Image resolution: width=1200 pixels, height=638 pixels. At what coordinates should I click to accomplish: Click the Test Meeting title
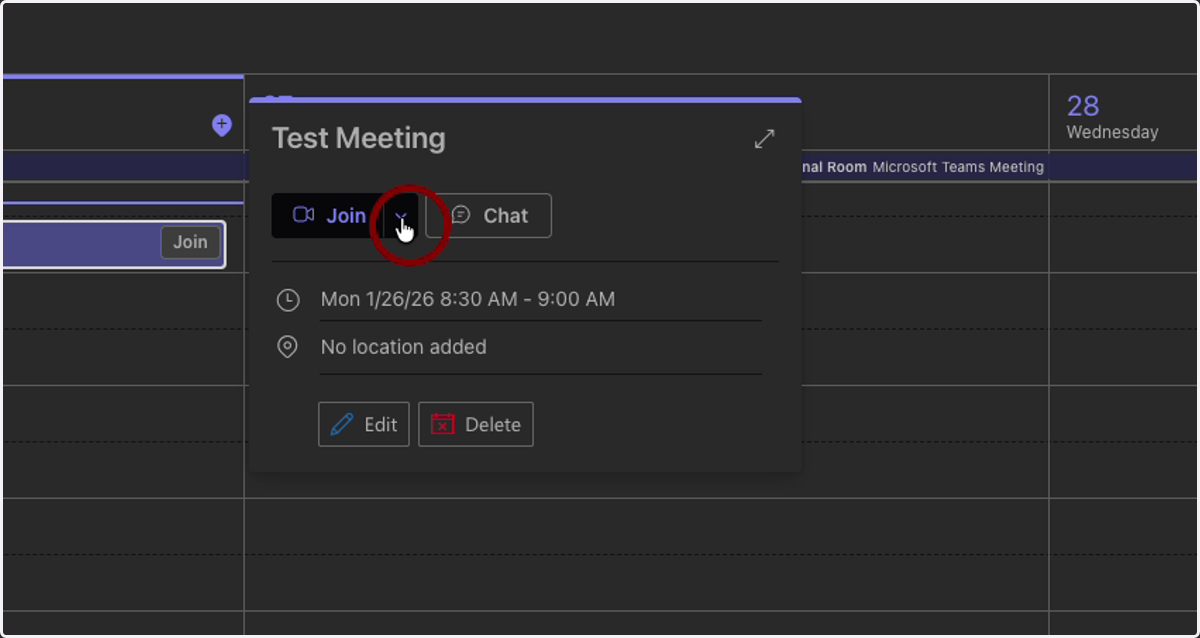tap(359, 138)
